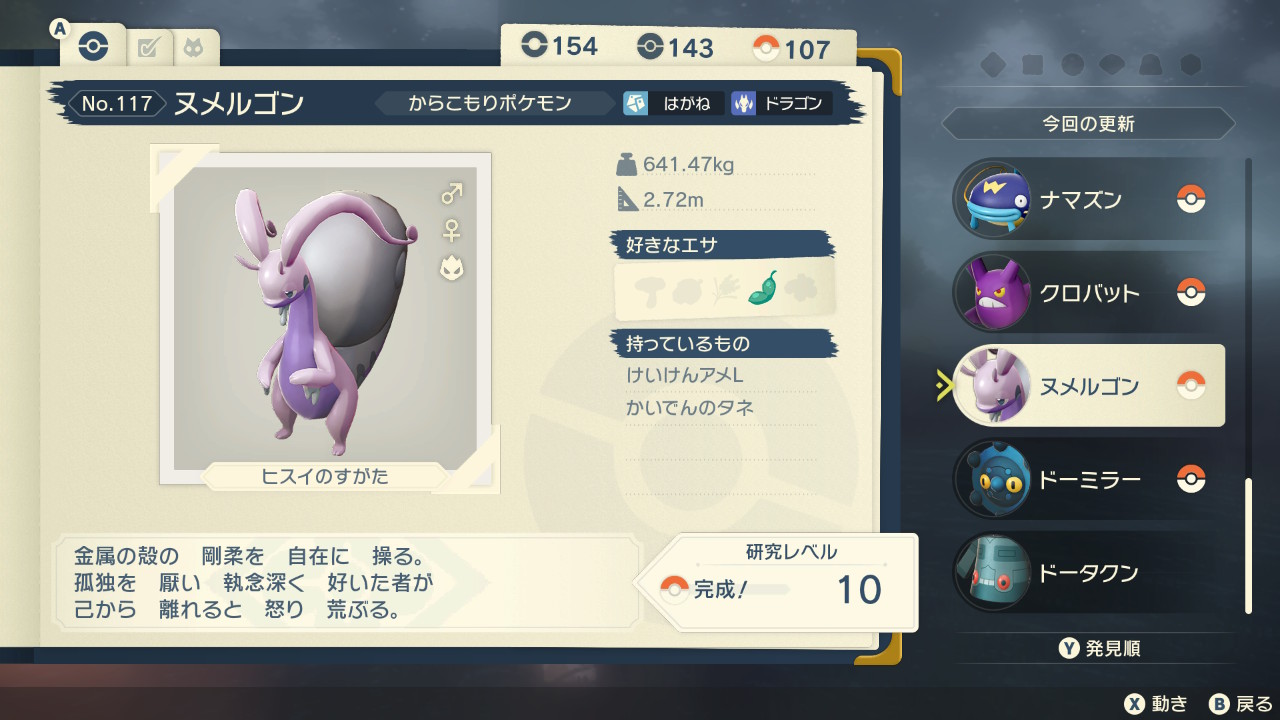The image size is (1280, 720).
Task: Click the female gender symbol icon
Action: (452, 231)
